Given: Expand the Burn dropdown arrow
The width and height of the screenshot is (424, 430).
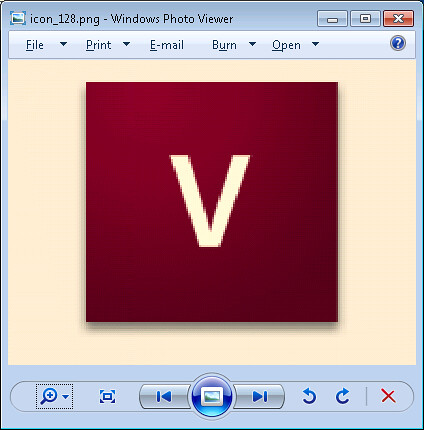Looking at the screenshot, I should point(252,44).
